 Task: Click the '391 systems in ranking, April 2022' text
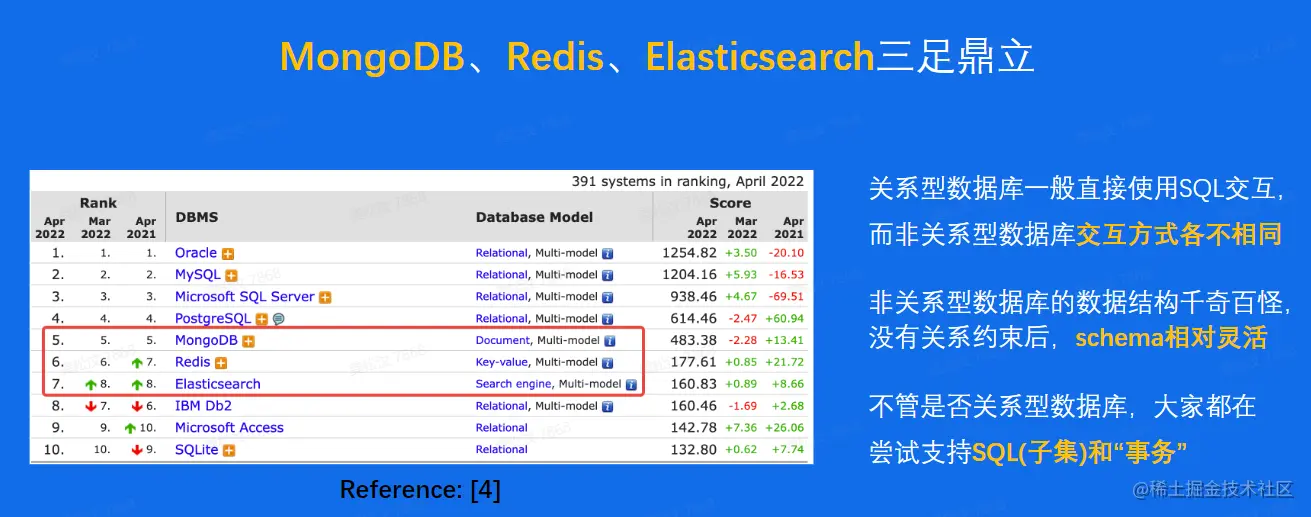point(688,181)
